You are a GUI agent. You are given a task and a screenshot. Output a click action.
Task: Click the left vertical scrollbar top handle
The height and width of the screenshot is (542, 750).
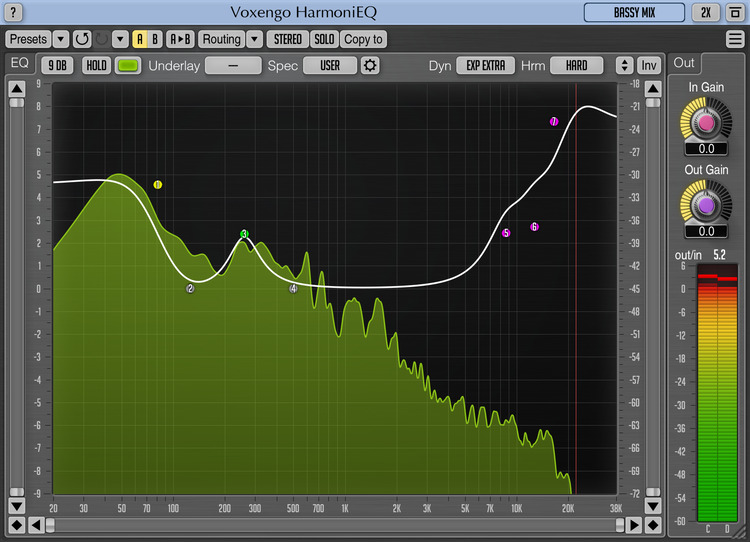pos(17,103)
